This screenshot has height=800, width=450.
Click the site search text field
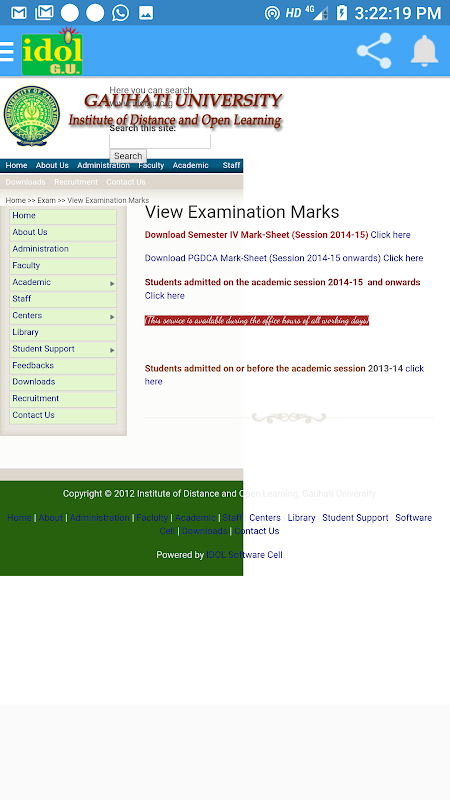point(160,141)
